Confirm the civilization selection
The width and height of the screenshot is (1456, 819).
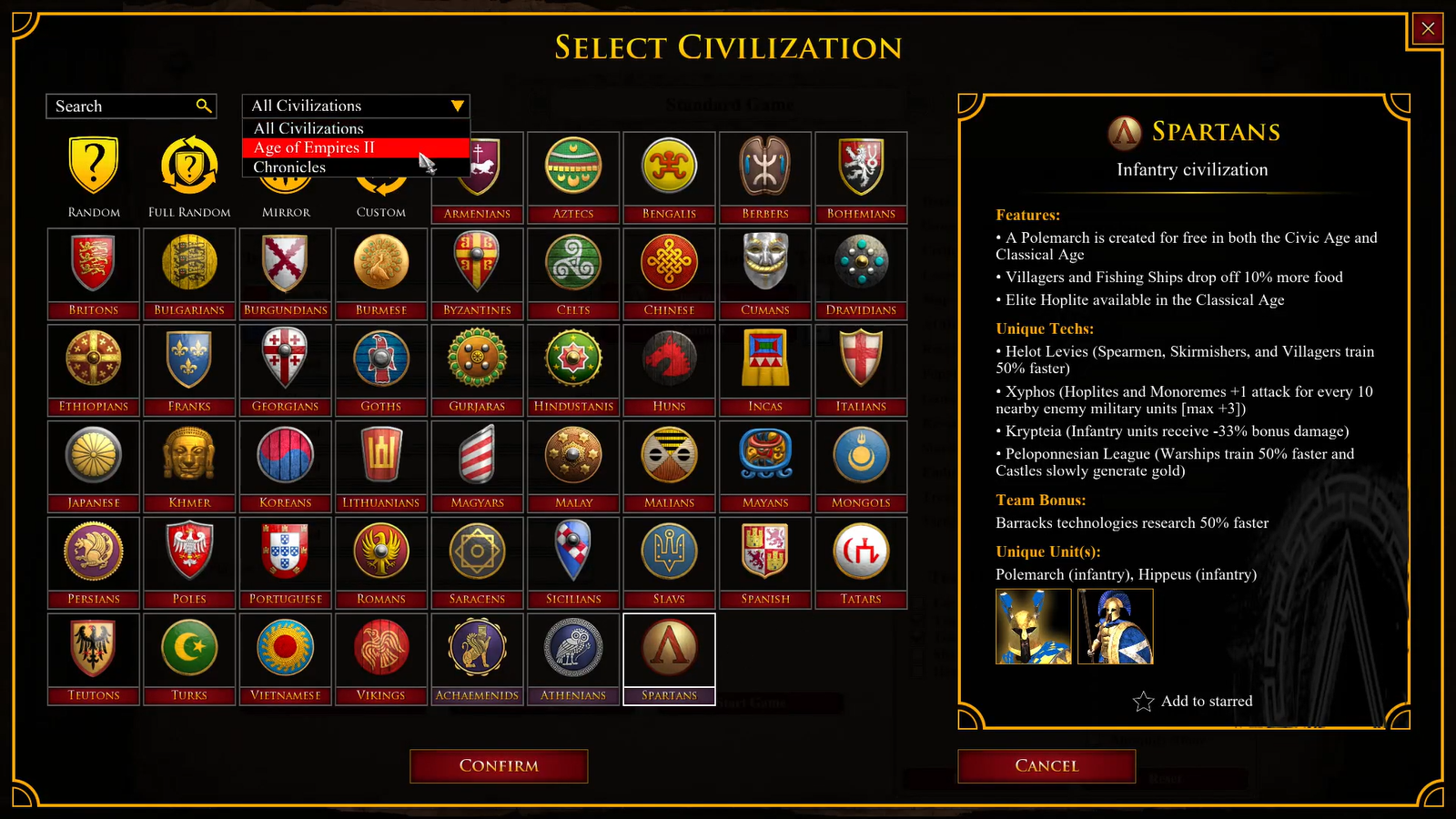click(x=499, y=765)
